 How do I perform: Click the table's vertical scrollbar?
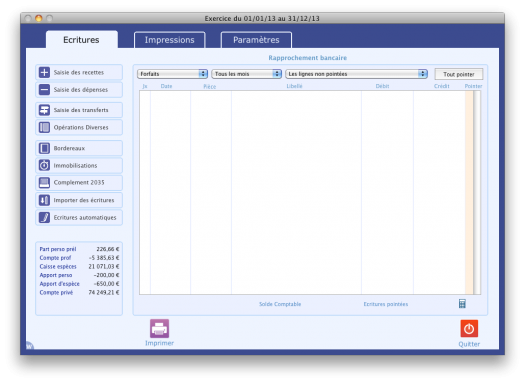point(477,193)
